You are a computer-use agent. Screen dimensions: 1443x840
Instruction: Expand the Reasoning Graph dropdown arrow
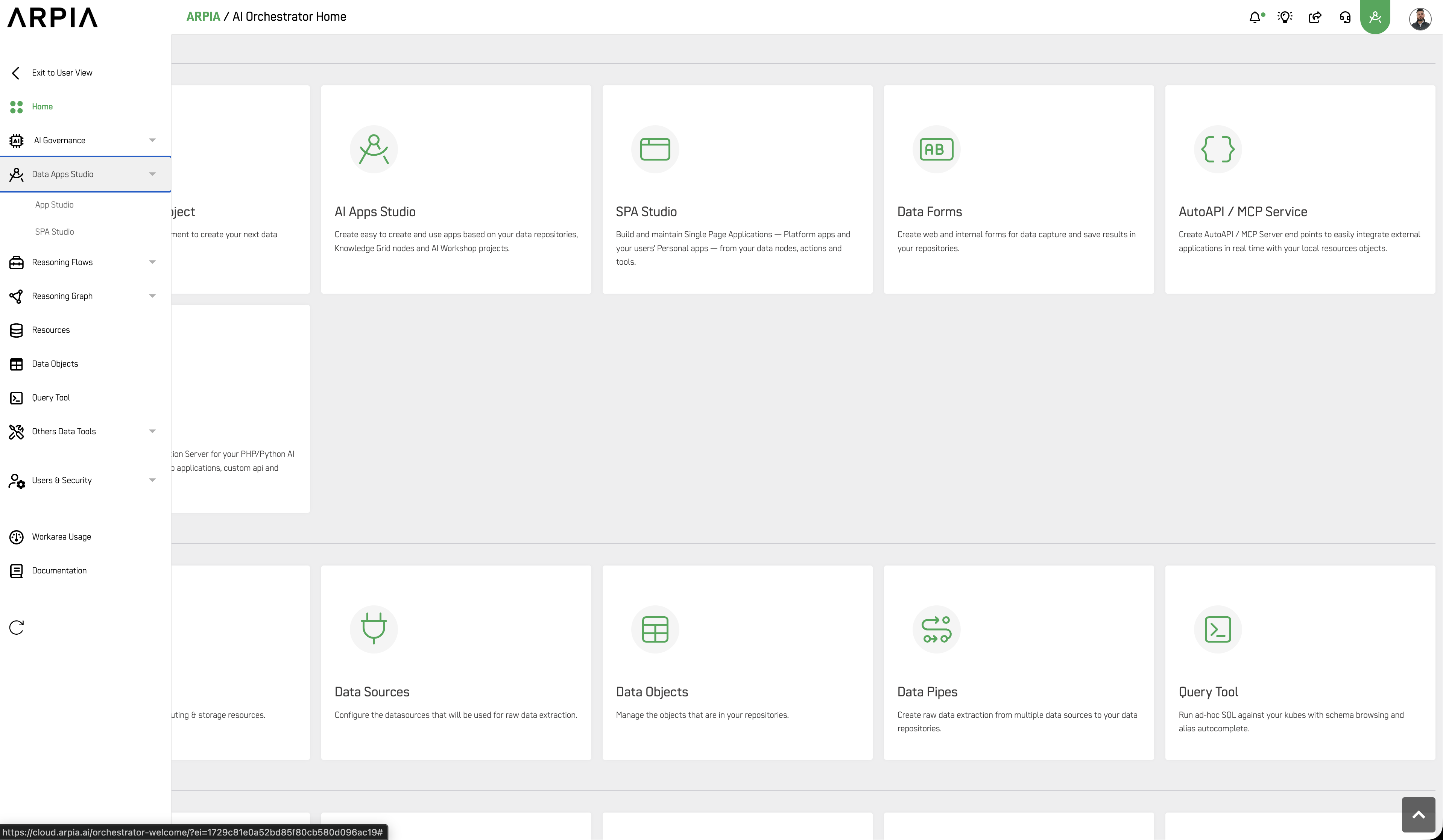pyautogui.click(x=152, y=296)
